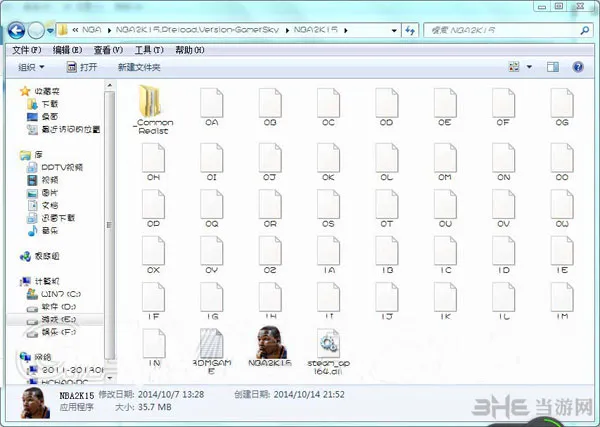This screenshot has height=427, width=600.
Task: Open the help question mark icon
Action: 578,67
